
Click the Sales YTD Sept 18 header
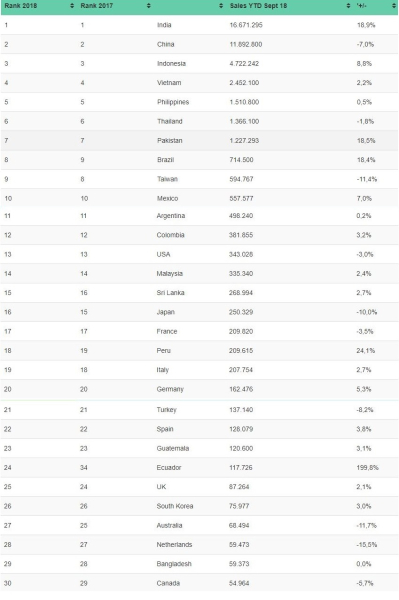point(258,6)
